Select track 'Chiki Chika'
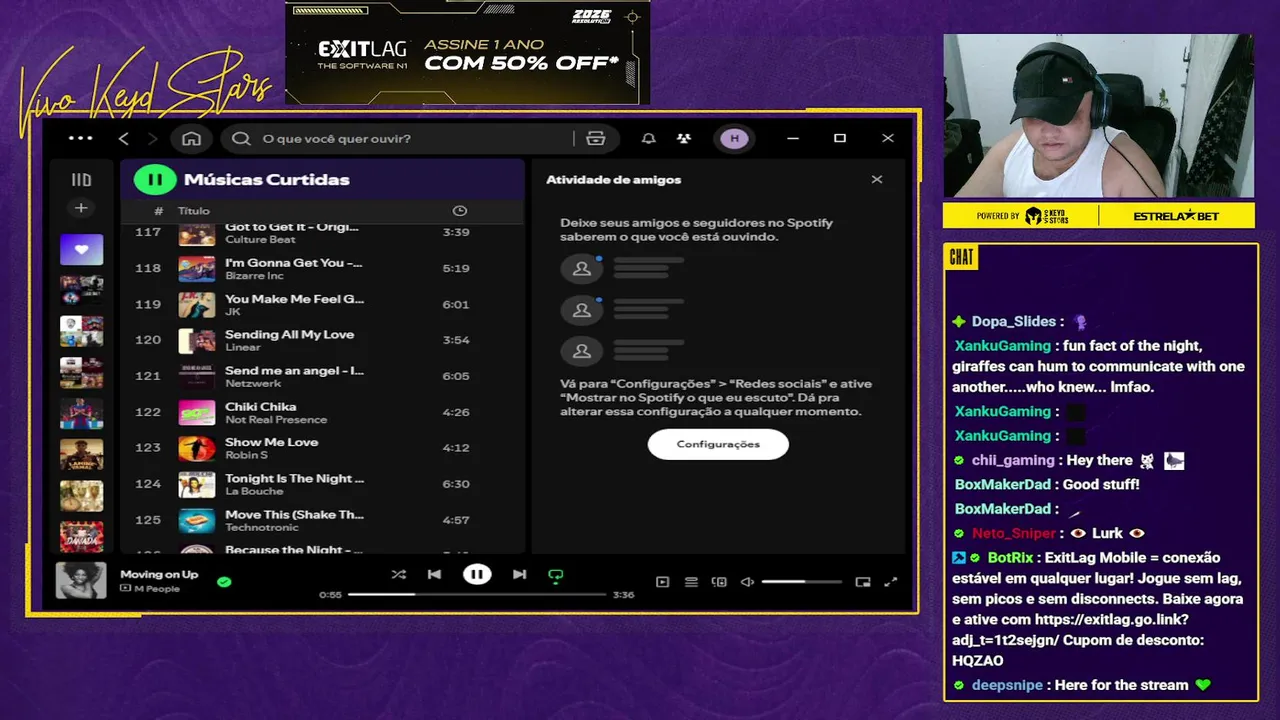The width and height of the screenshot is (1280, 720). point(322,412)
